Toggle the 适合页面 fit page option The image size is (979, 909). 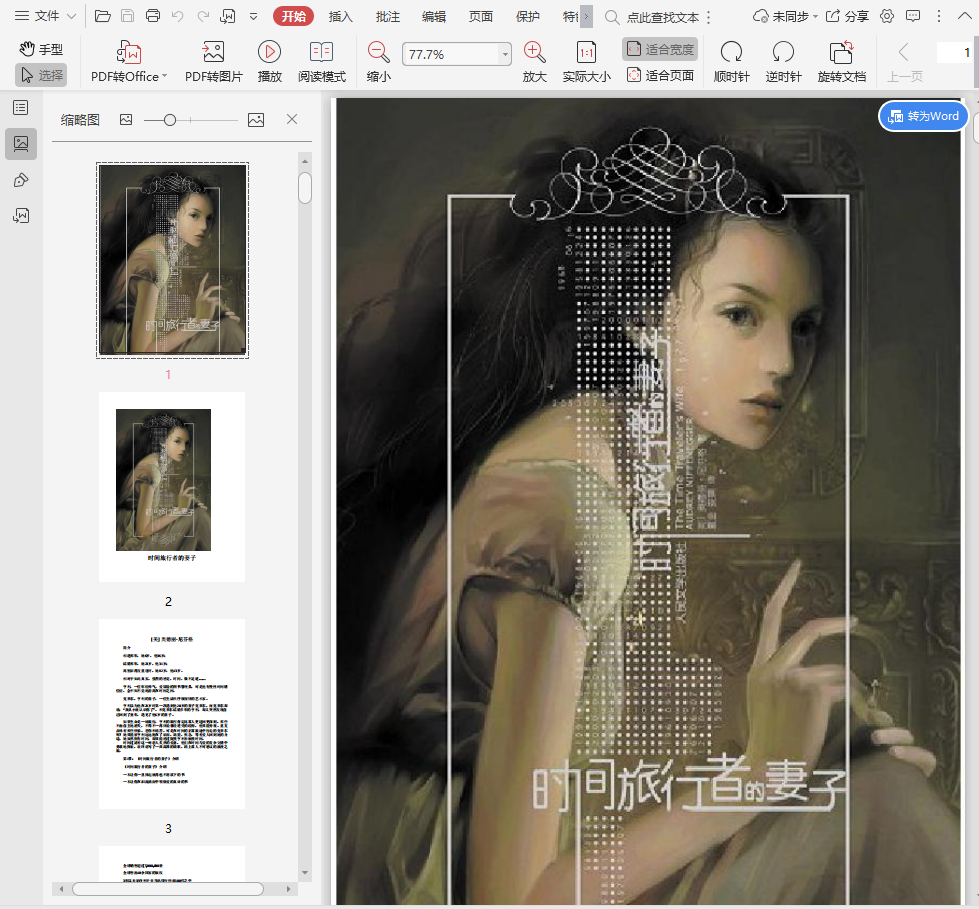(x=660, y=75)
